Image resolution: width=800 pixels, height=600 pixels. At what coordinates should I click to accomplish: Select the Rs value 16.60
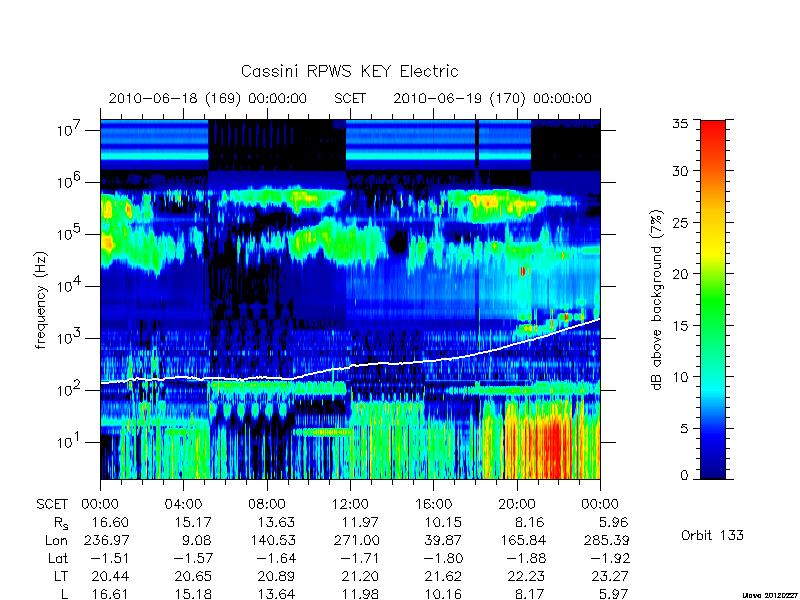110,522
